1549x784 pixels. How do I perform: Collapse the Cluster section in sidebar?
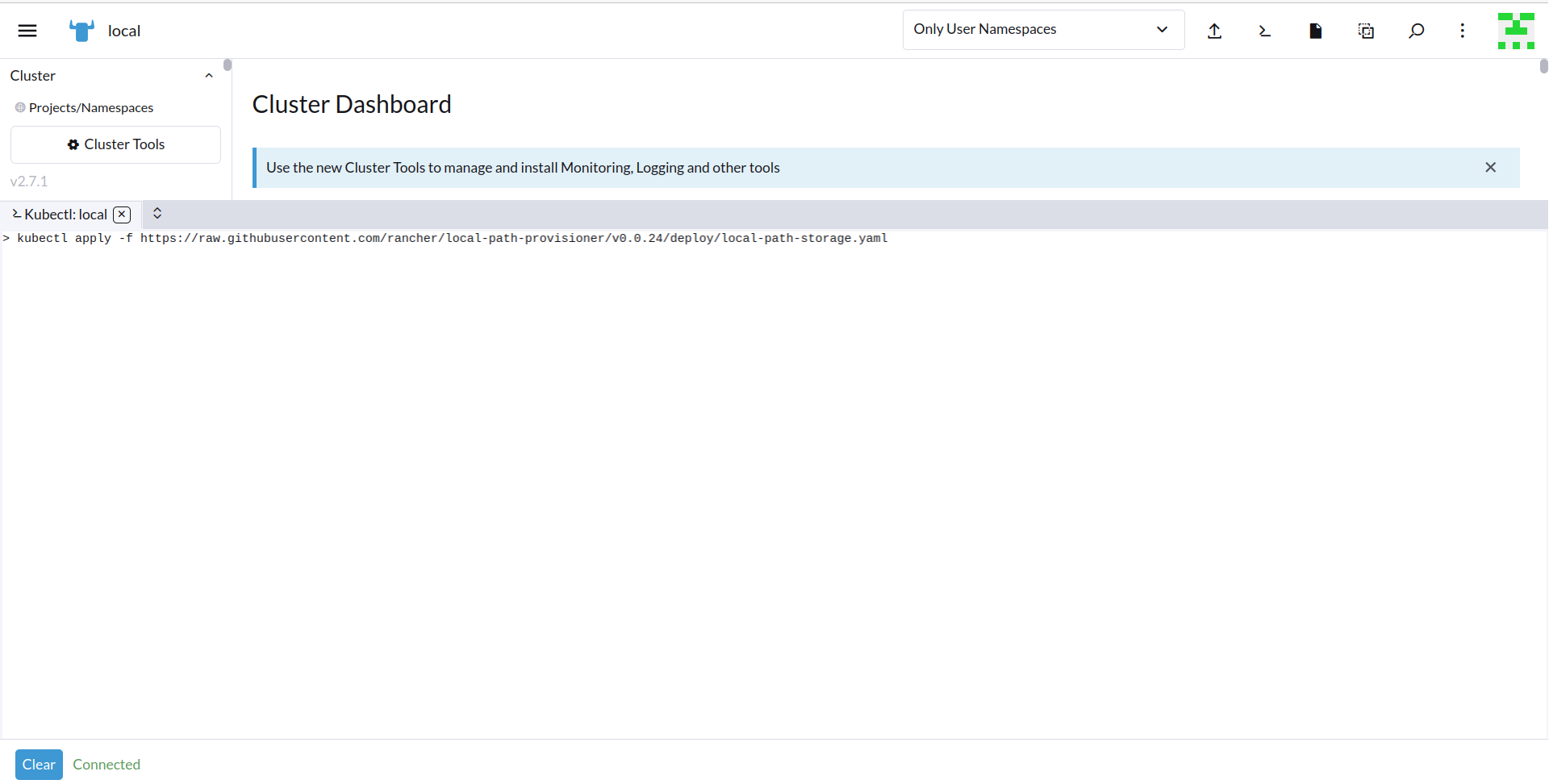(x=209, y=74)
